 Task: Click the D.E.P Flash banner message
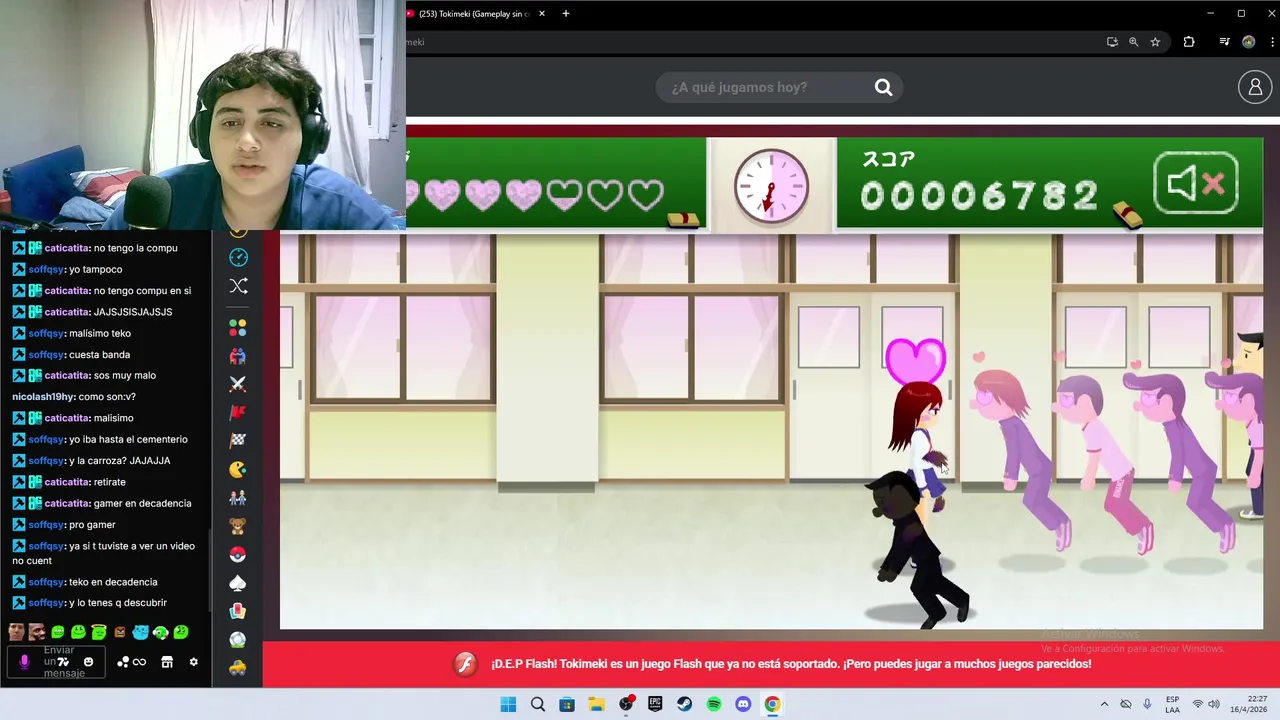click(790, 664)
